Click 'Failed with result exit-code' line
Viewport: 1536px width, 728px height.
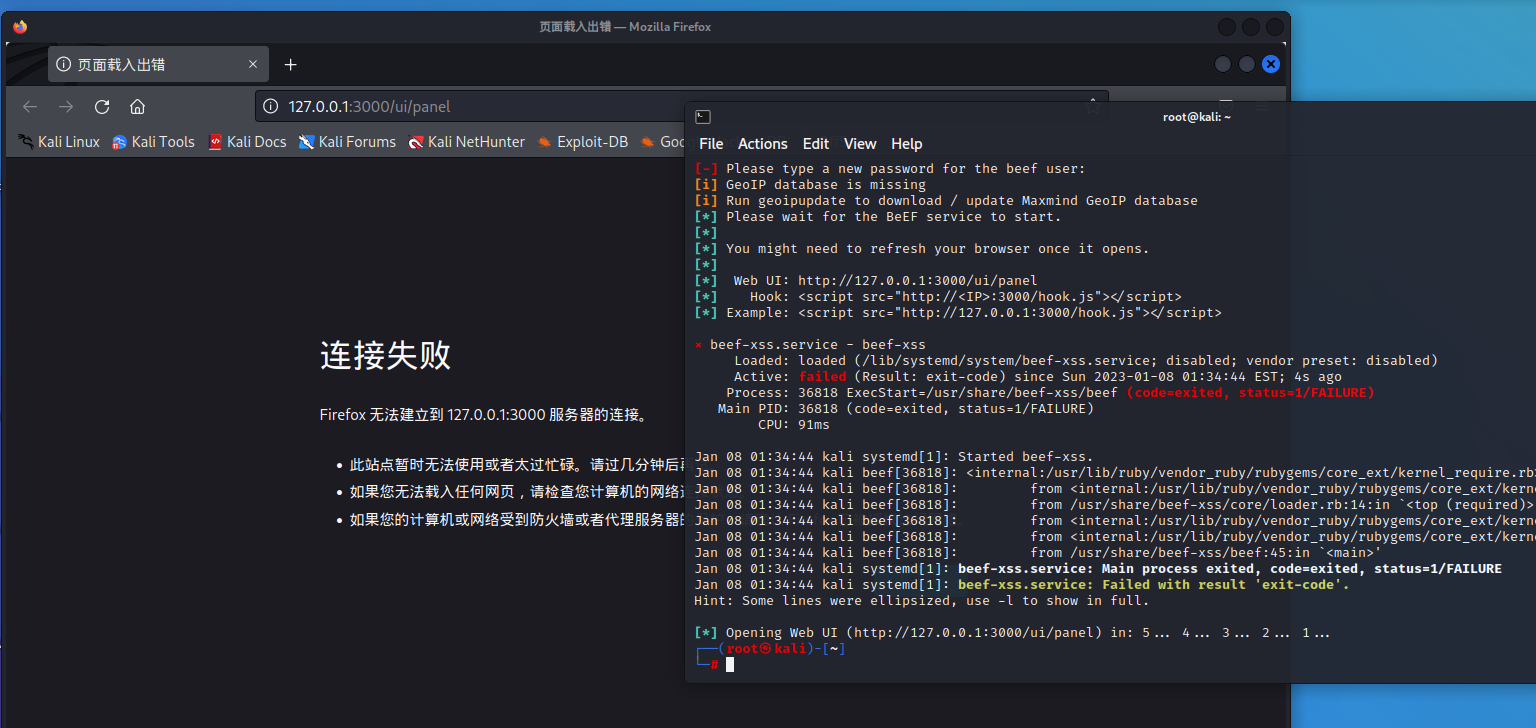tap(1022, 584)
